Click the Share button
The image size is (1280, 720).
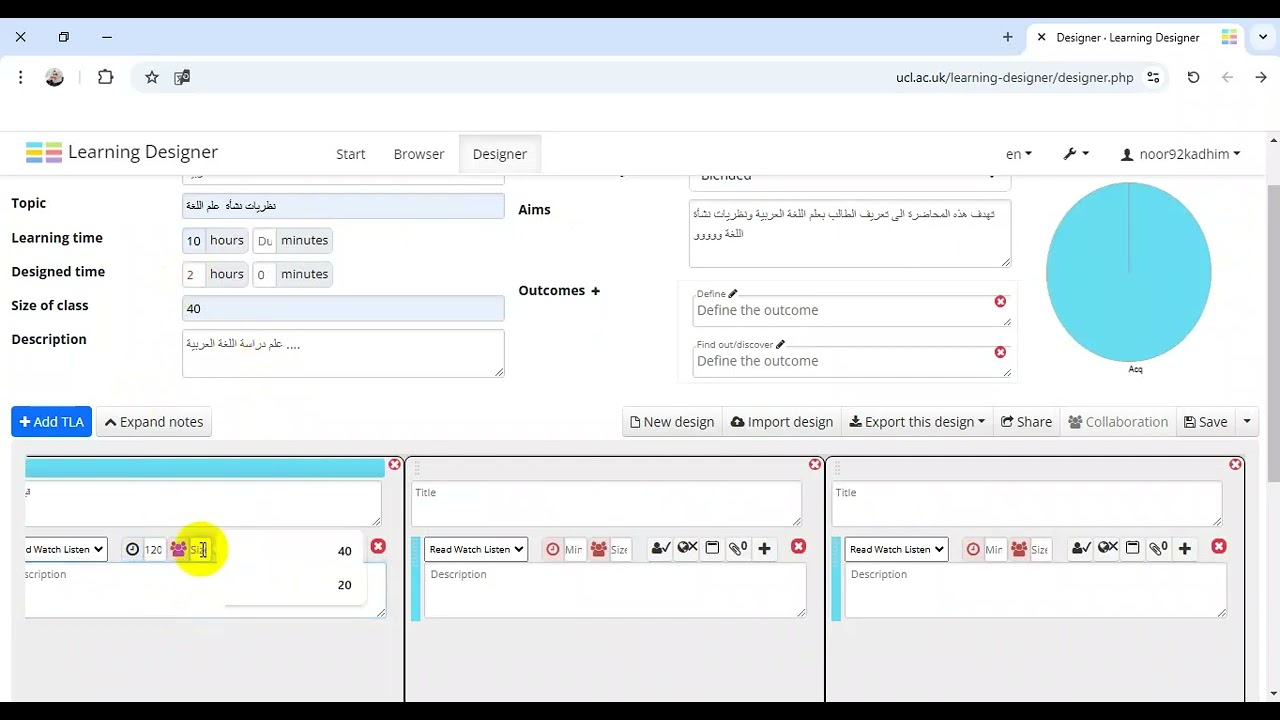[x=1026, y=422]
